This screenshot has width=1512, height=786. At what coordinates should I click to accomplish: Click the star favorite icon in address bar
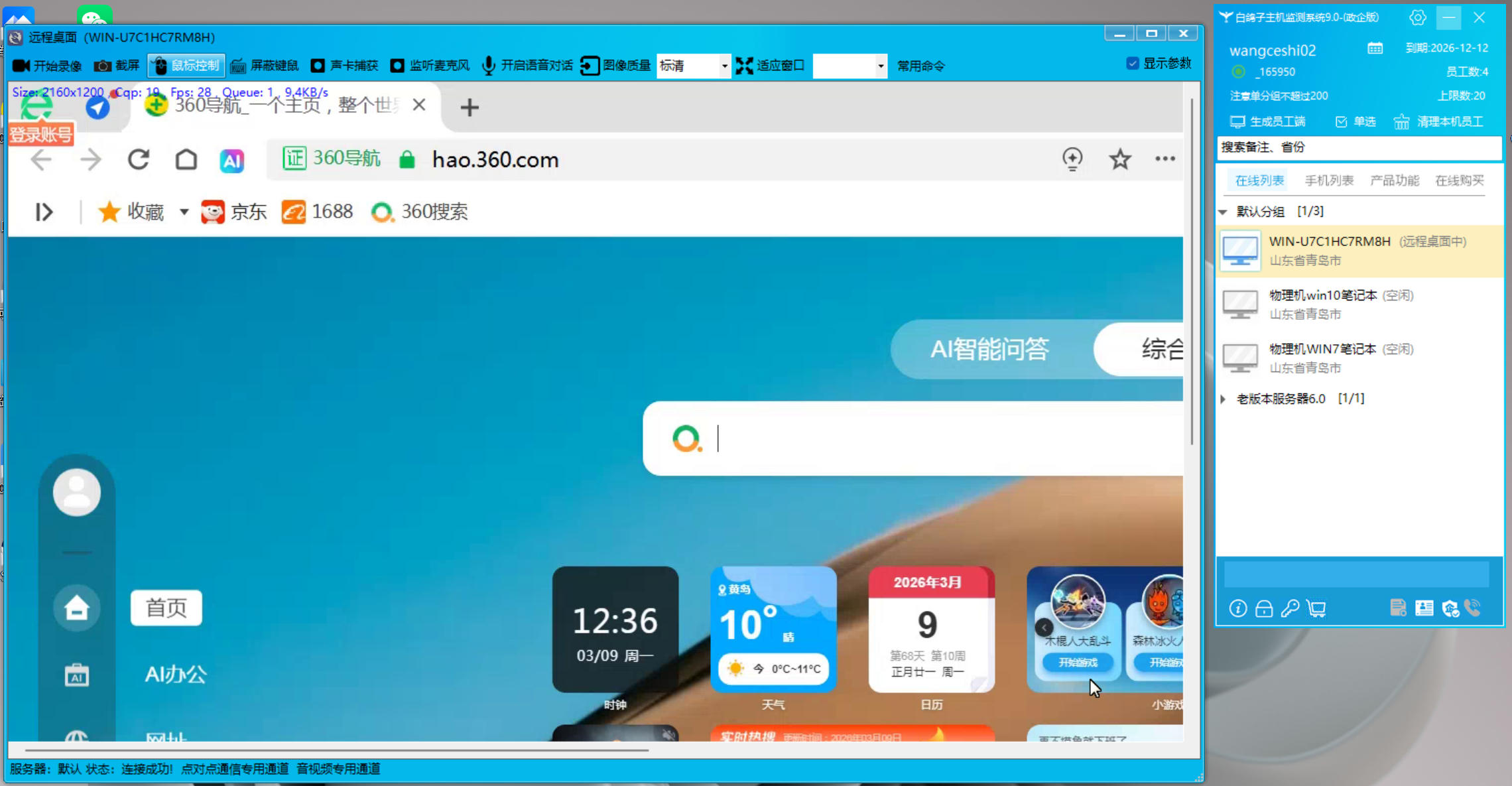pyautogui.click(x=1120, y=159)
